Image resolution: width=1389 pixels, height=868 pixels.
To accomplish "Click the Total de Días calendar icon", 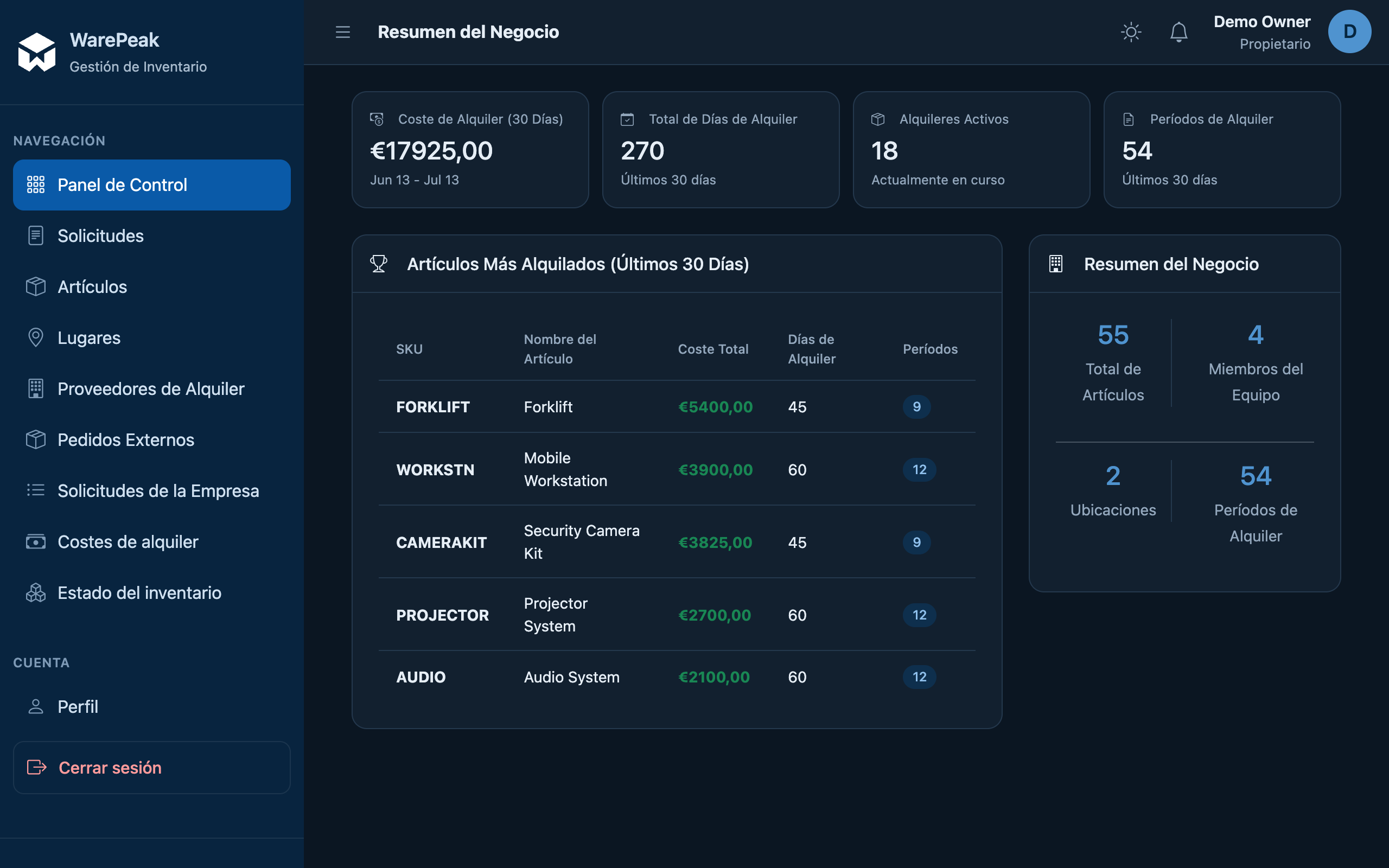I will pos(627,119).
